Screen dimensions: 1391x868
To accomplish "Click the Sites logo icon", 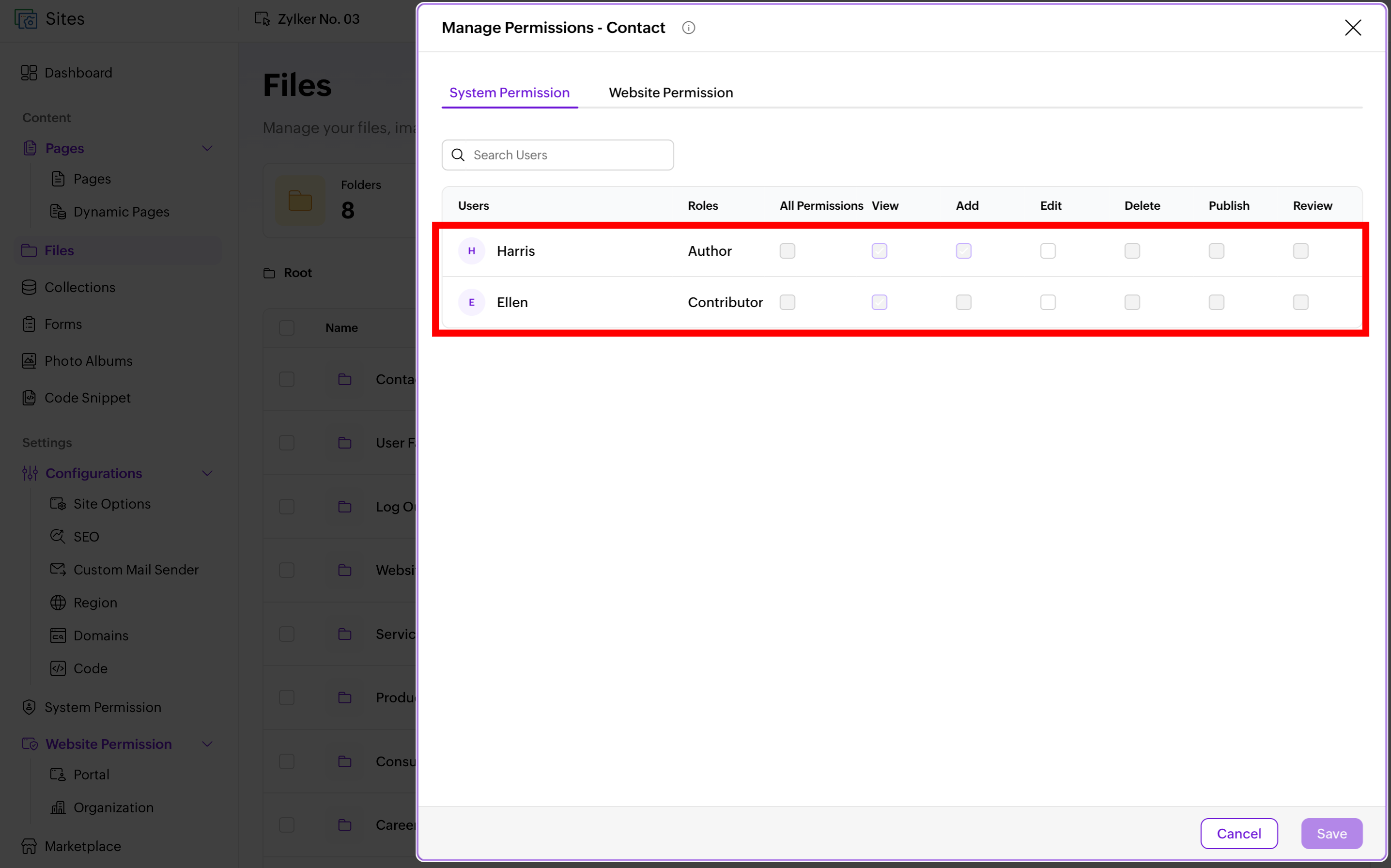I will (25, 19).
